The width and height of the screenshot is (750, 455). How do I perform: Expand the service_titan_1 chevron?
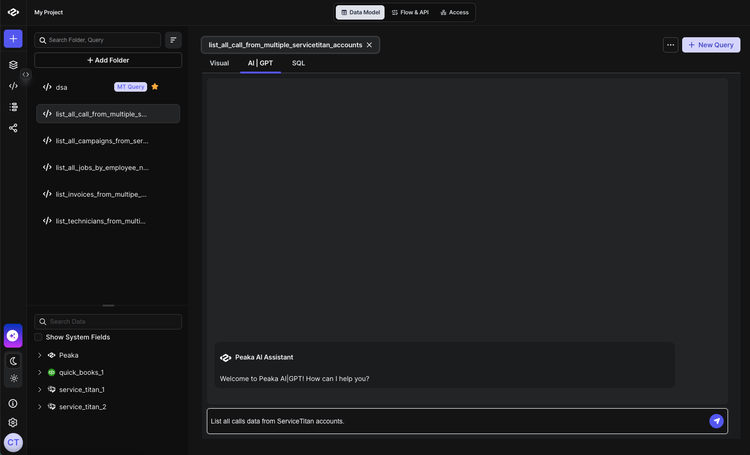point(40,390)
